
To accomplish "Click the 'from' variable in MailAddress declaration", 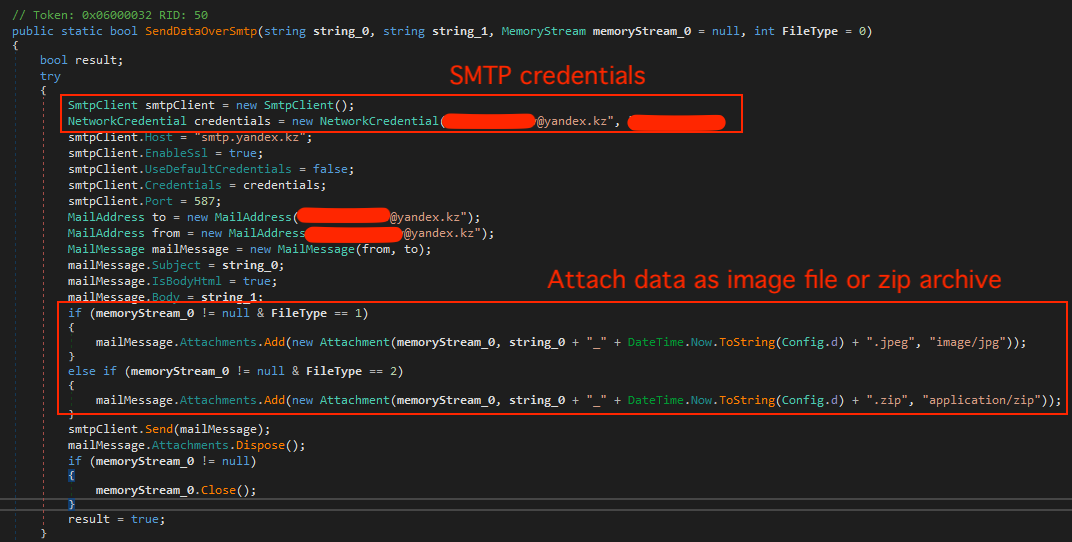I will (x=166, y=233).
